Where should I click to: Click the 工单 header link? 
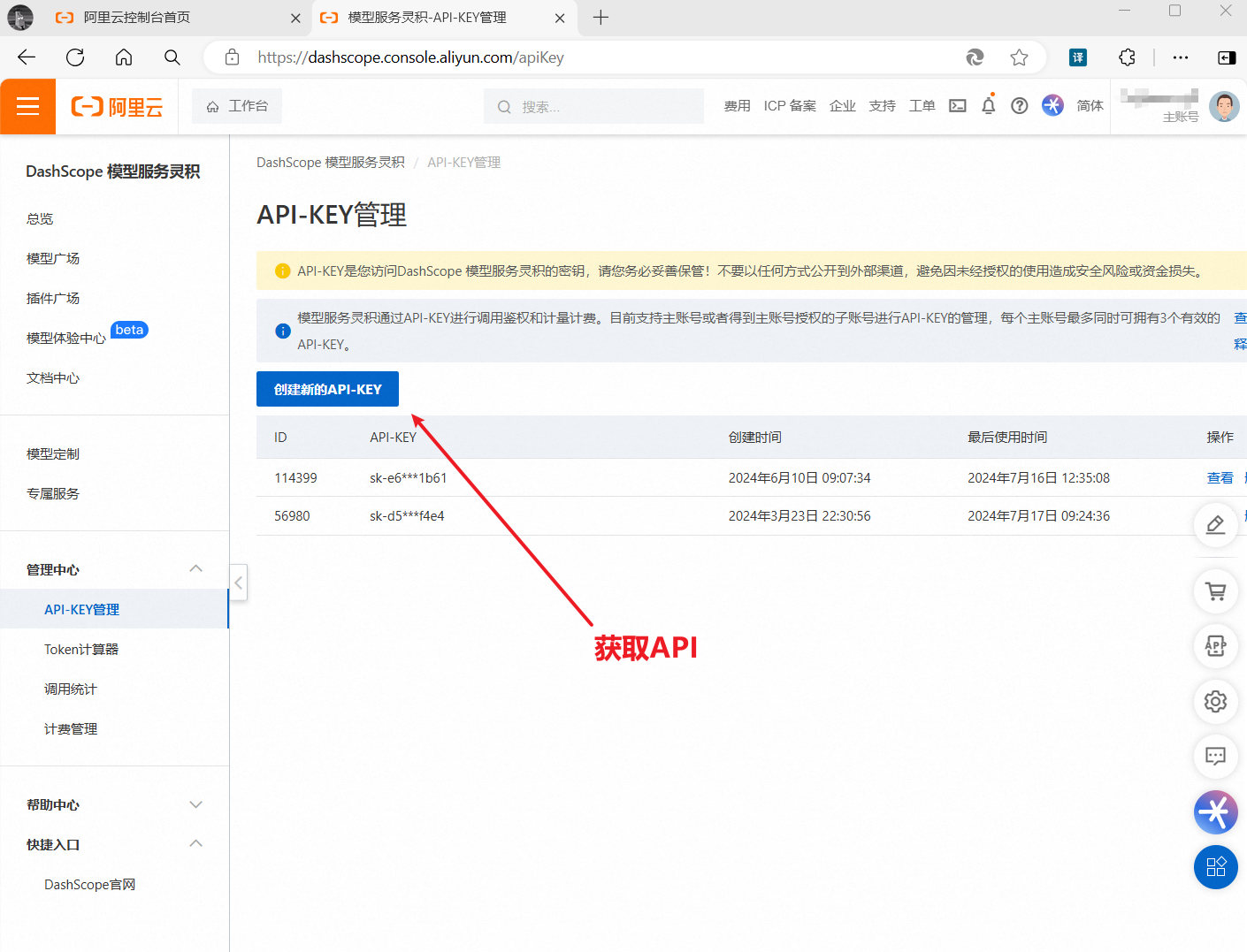coord(922,106)
